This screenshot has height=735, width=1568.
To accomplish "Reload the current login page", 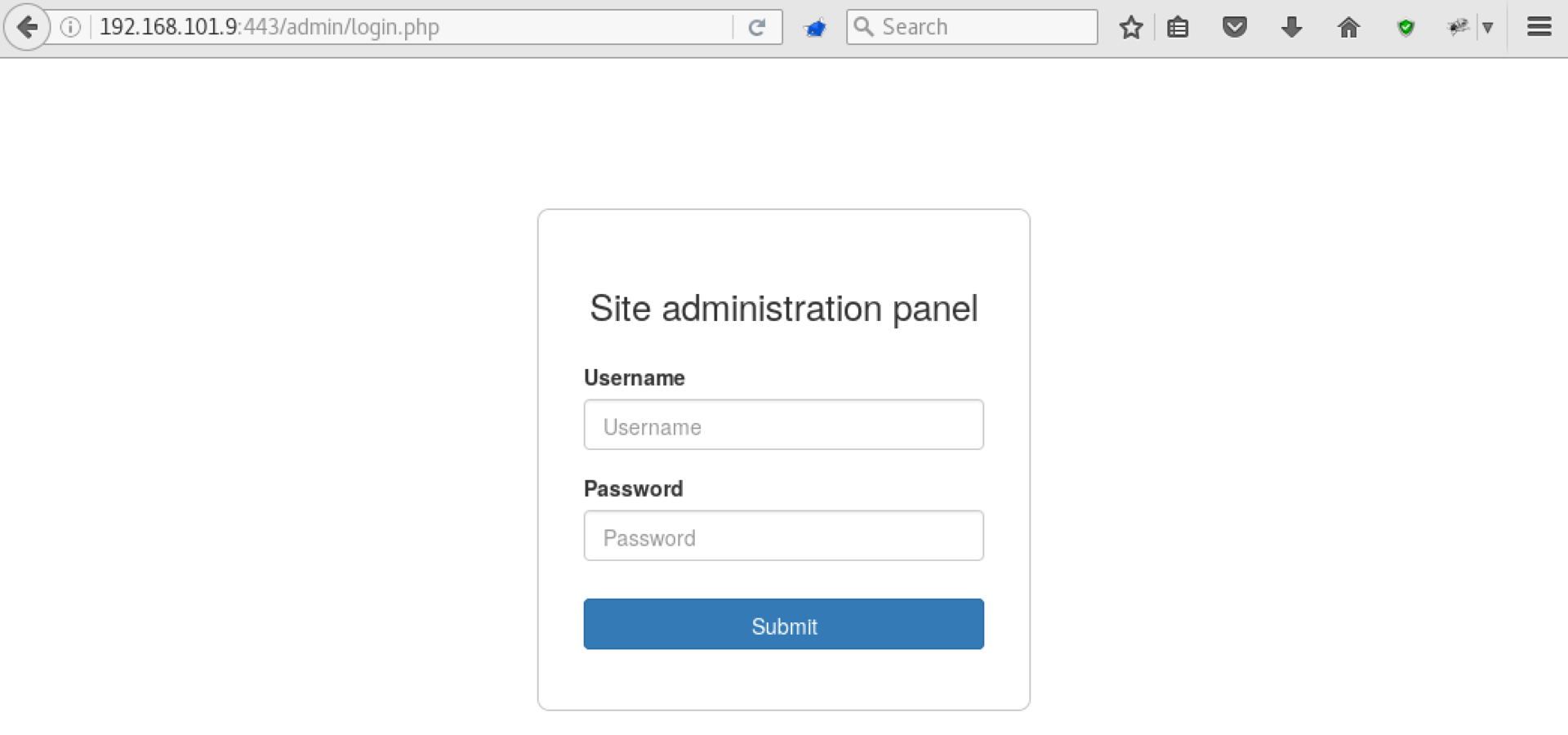I will (x=757, y=27).
